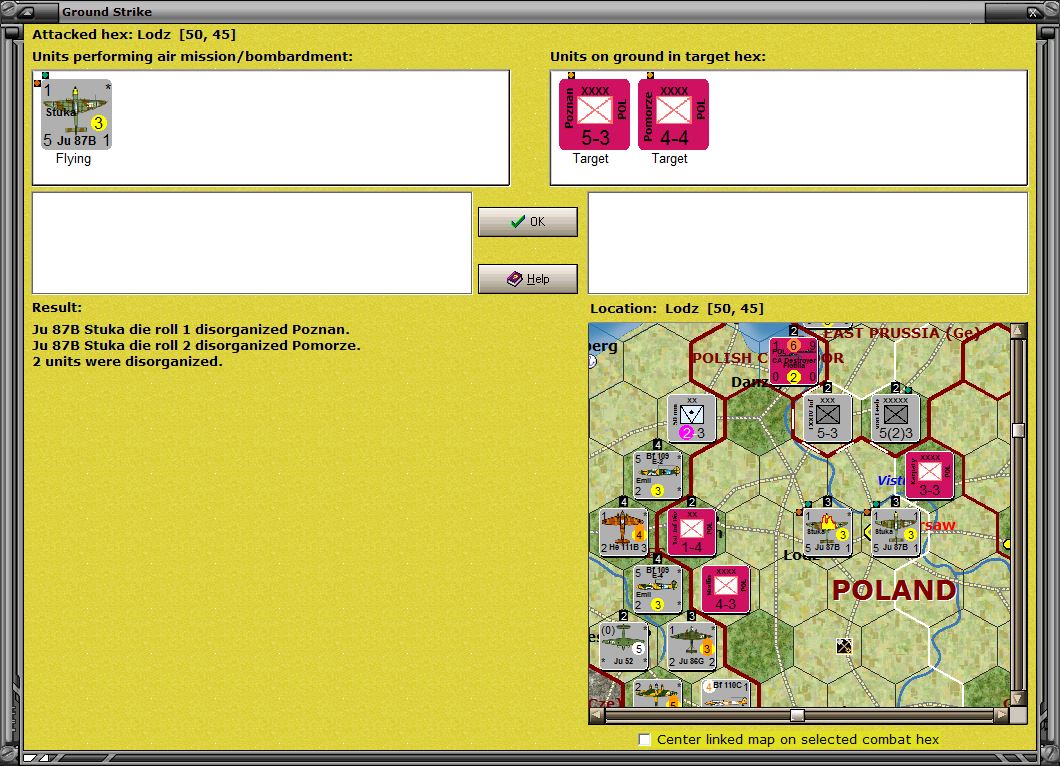Screen dimensions: 1060x766
Task: Click the map horizontal scrollbar thumb
Action: (798, 715)
